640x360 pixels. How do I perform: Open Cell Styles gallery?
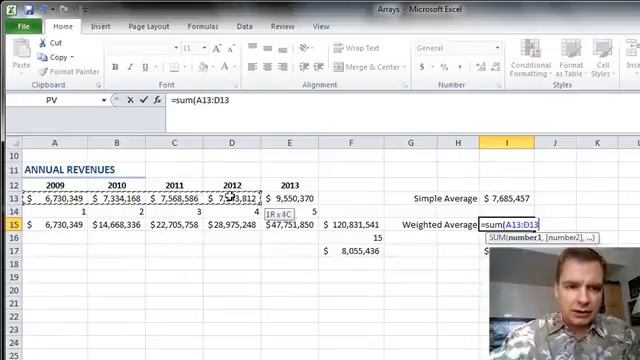coord(602,58)
